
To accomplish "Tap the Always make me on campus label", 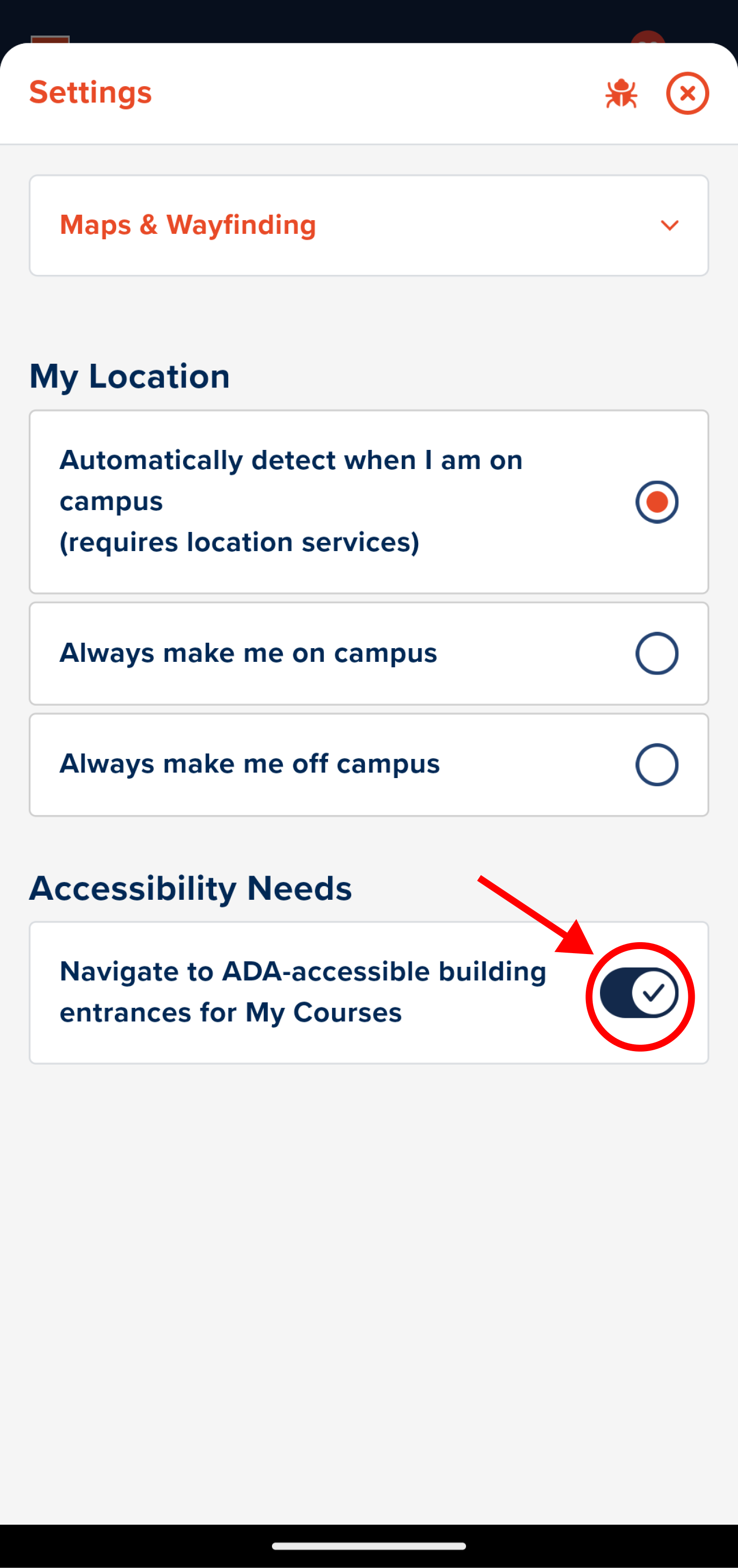I will [248, 653].
